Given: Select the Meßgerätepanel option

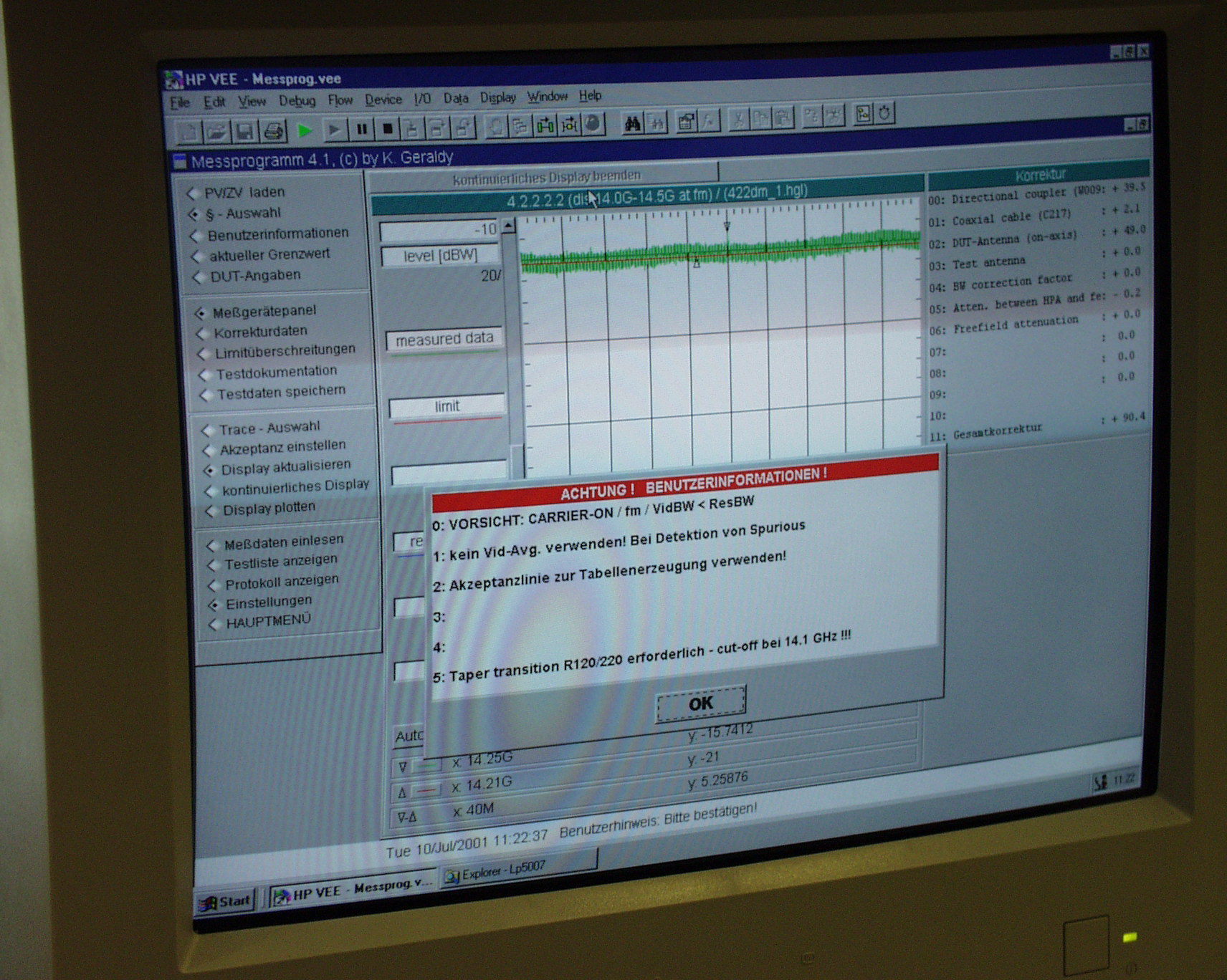Looking at the screenshot, I should [x=256, y=312].
